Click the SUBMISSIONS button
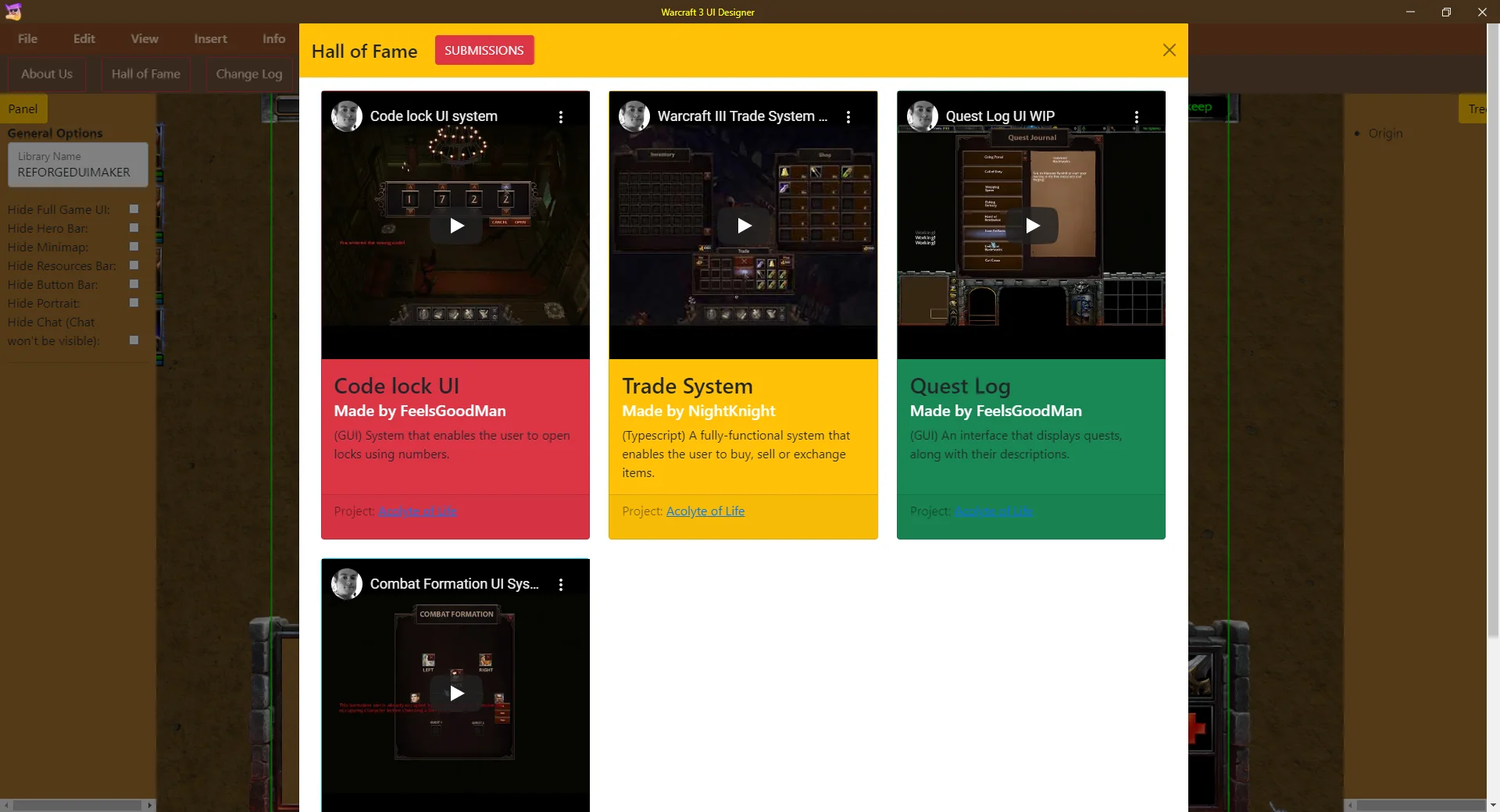 click(x=484, y=50)
